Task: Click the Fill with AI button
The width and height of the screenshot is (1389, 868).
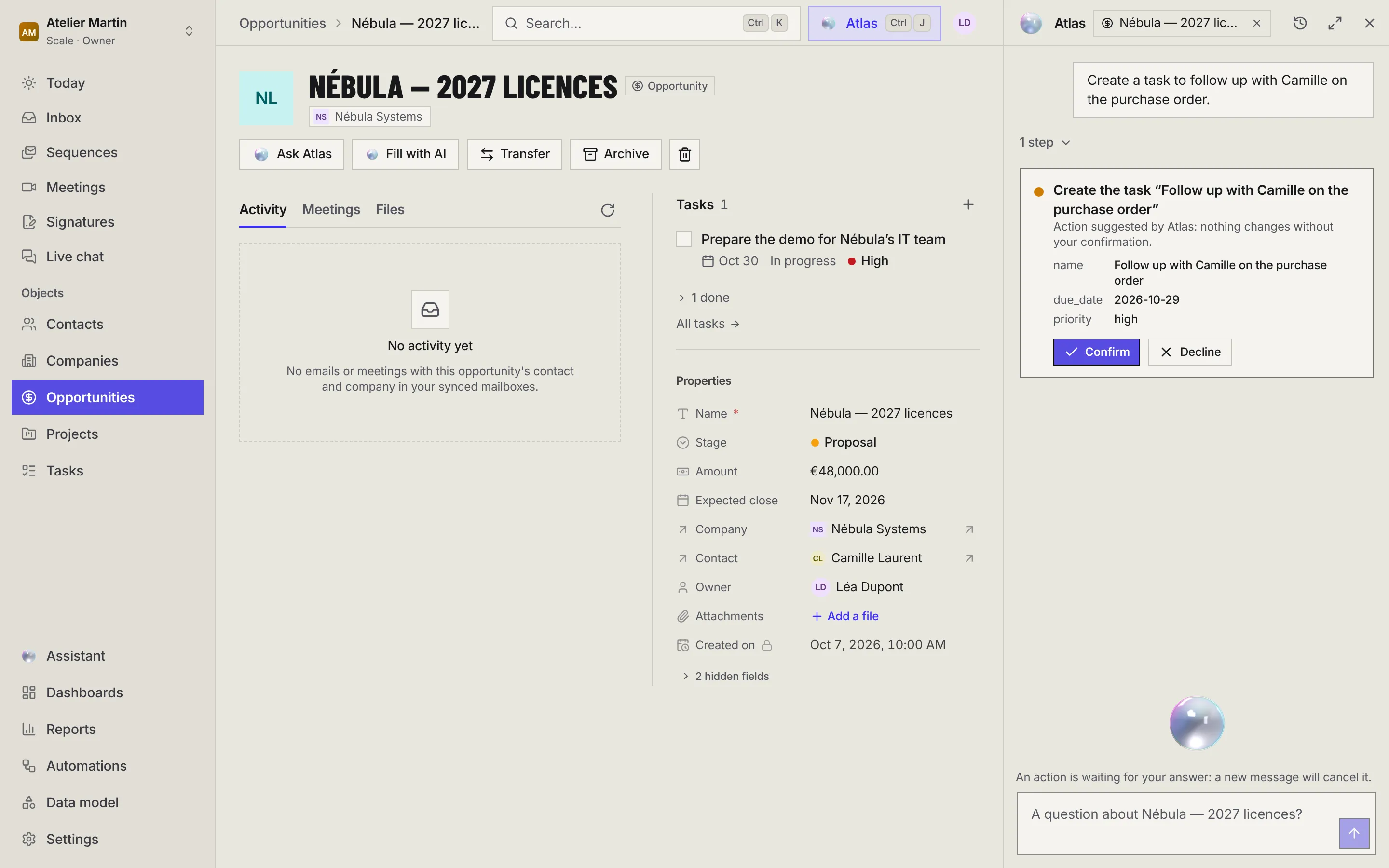Action: click(405, 154)
